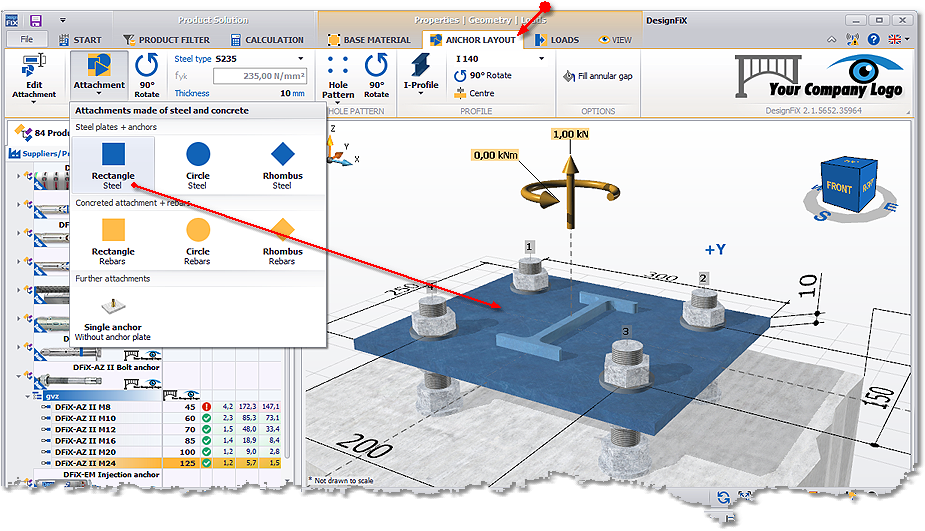Choose Circle Rebars concreted attachment
Screen dimensions: 925x531
pos(198,241)
